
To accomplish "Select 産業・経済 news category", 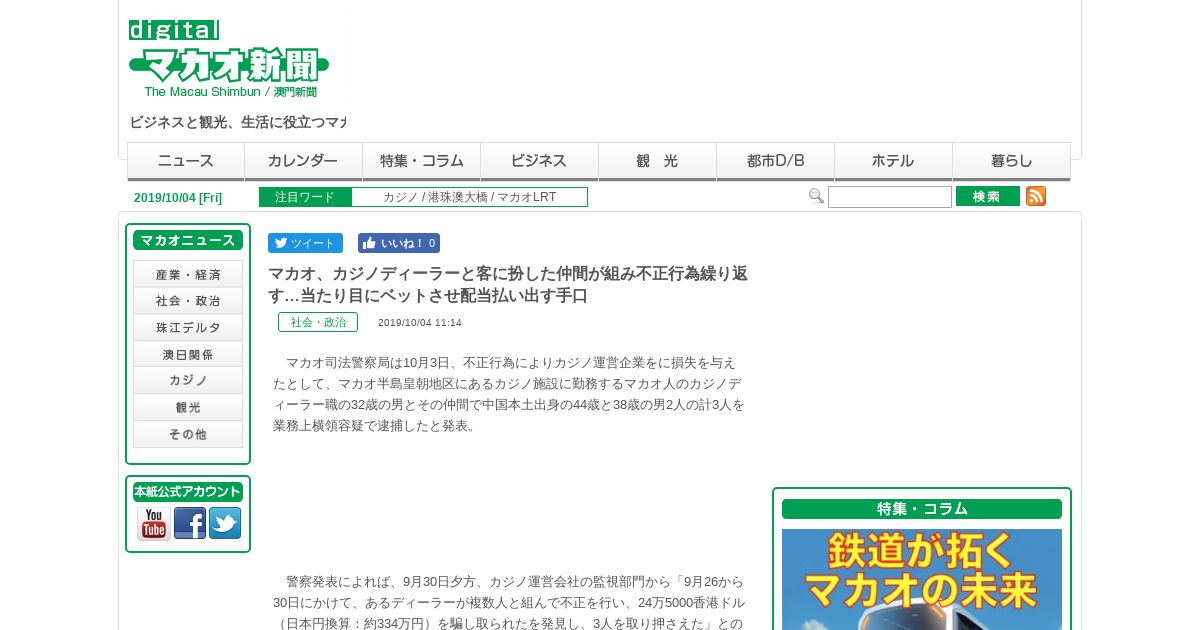I will (x=188, y=274).
